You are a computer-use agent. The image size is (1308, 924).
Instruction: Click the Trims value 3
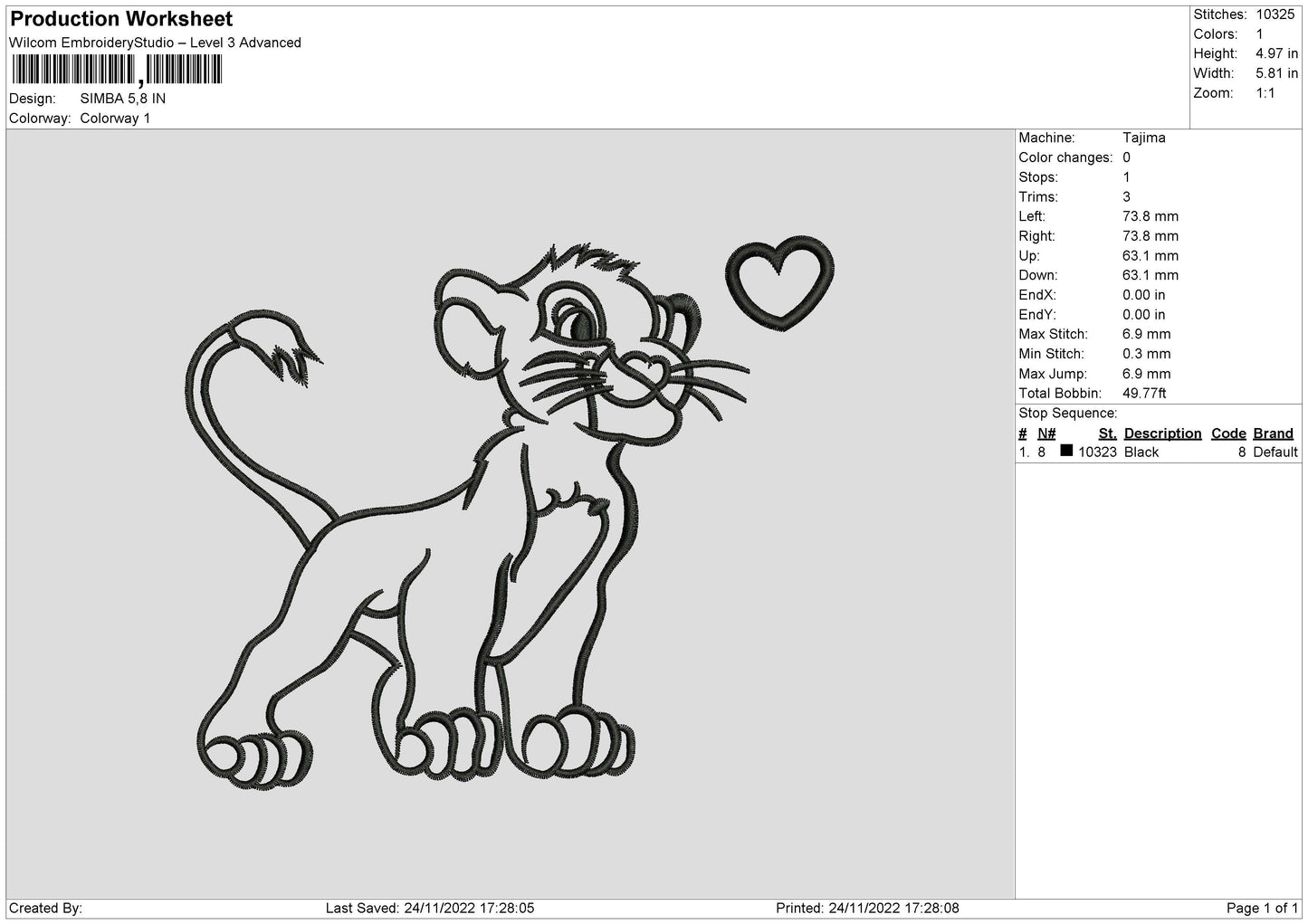tap(1126, 197)
